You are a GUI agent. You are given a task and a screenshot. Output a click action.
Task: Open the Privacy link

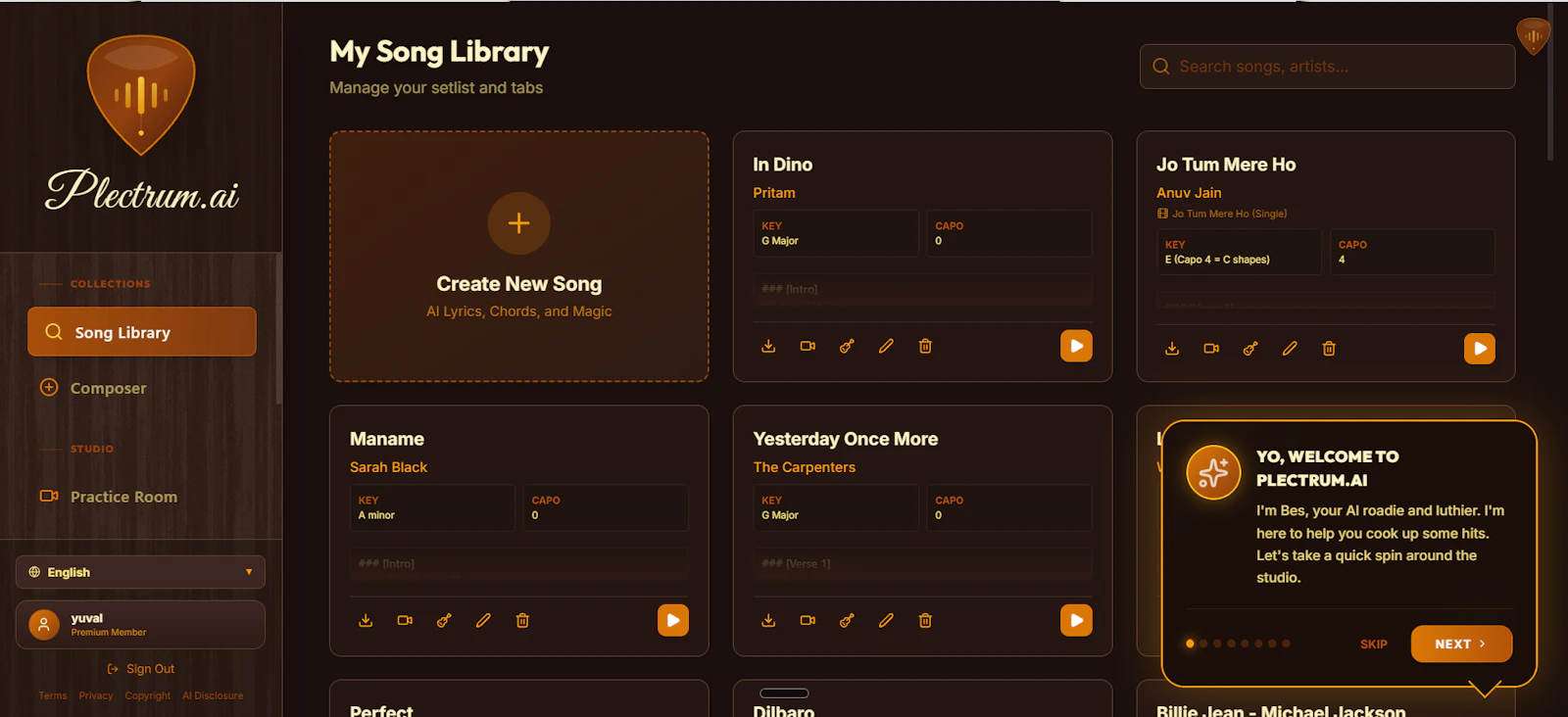coord(96,695)
